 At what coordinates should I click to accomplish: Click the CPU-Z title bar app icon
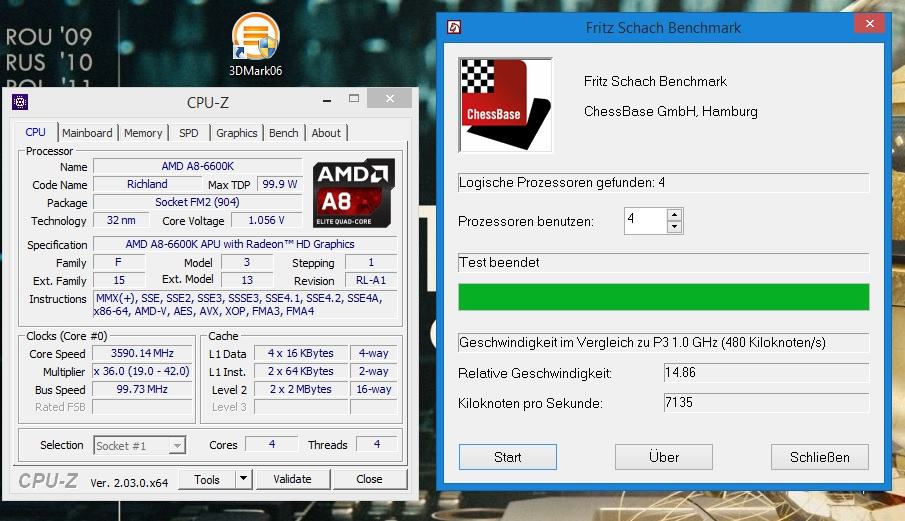pyautogui.click(x=20, y=103)
